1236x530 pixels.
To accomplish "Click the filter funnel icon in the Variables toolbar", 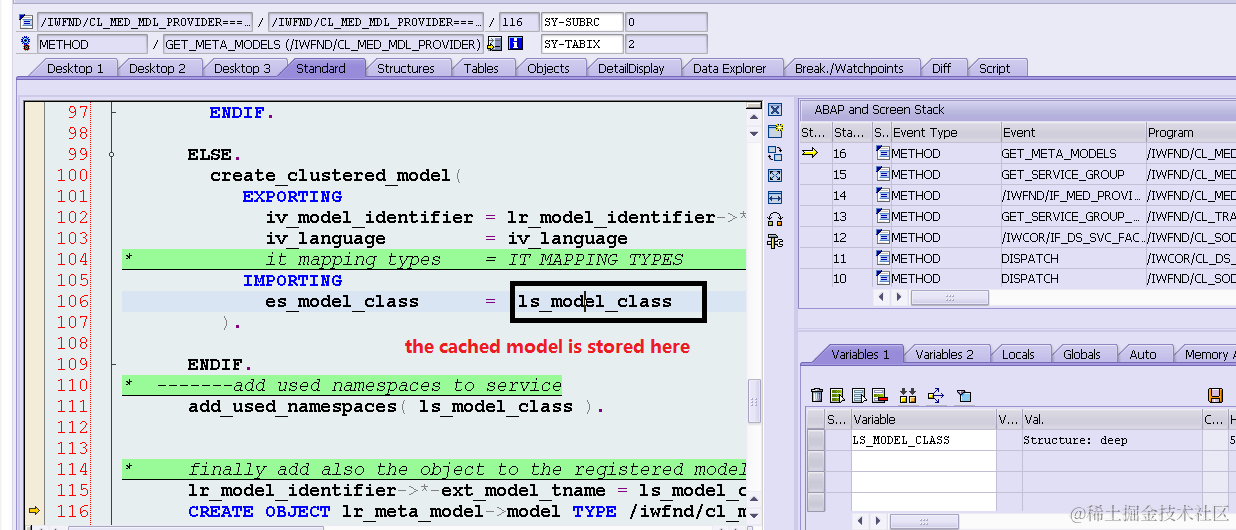I will tap(964, 396).
